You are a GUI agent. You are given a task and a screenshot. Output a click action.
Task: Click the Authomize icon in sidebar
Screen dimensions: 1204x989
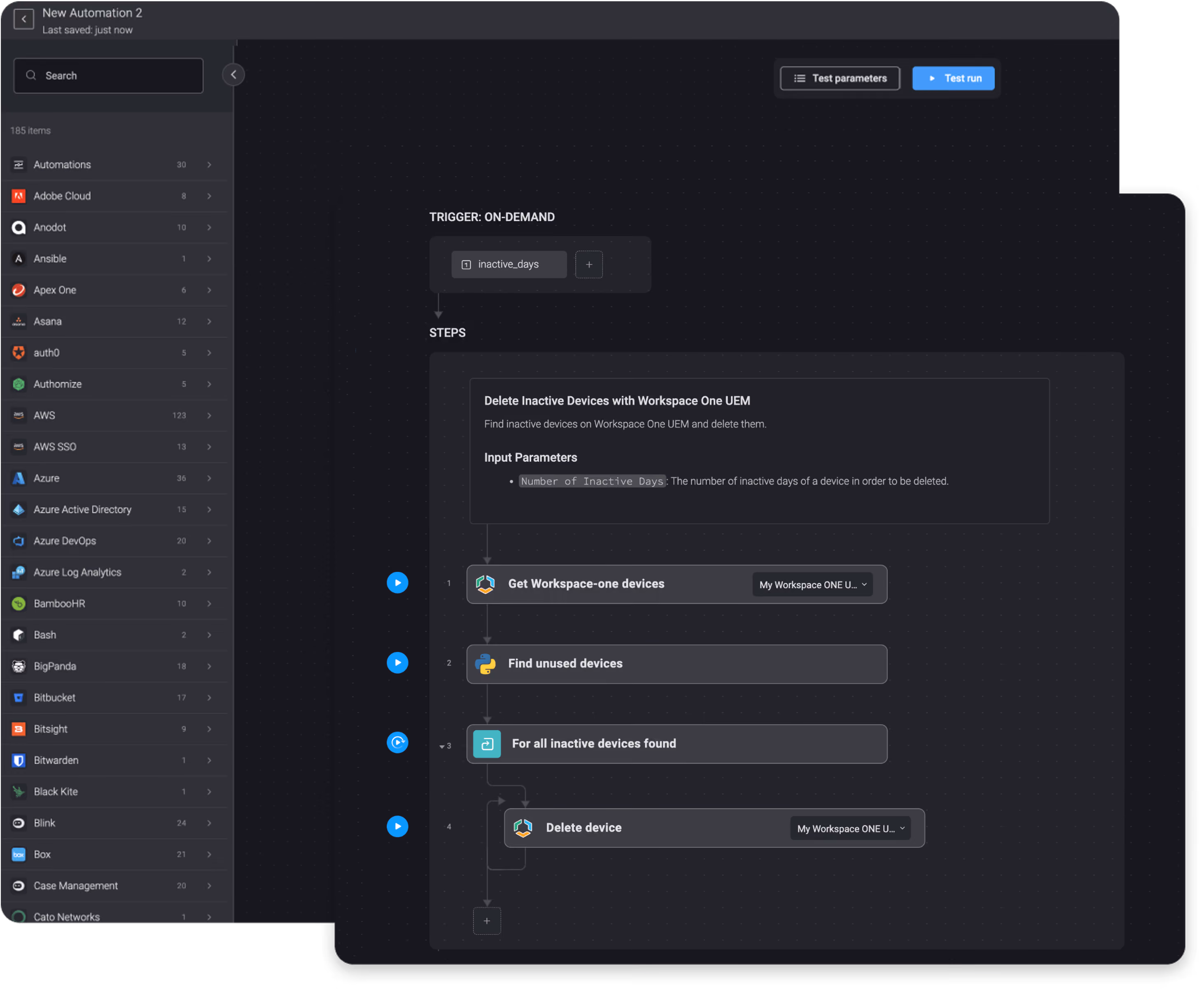click(19, 384)
